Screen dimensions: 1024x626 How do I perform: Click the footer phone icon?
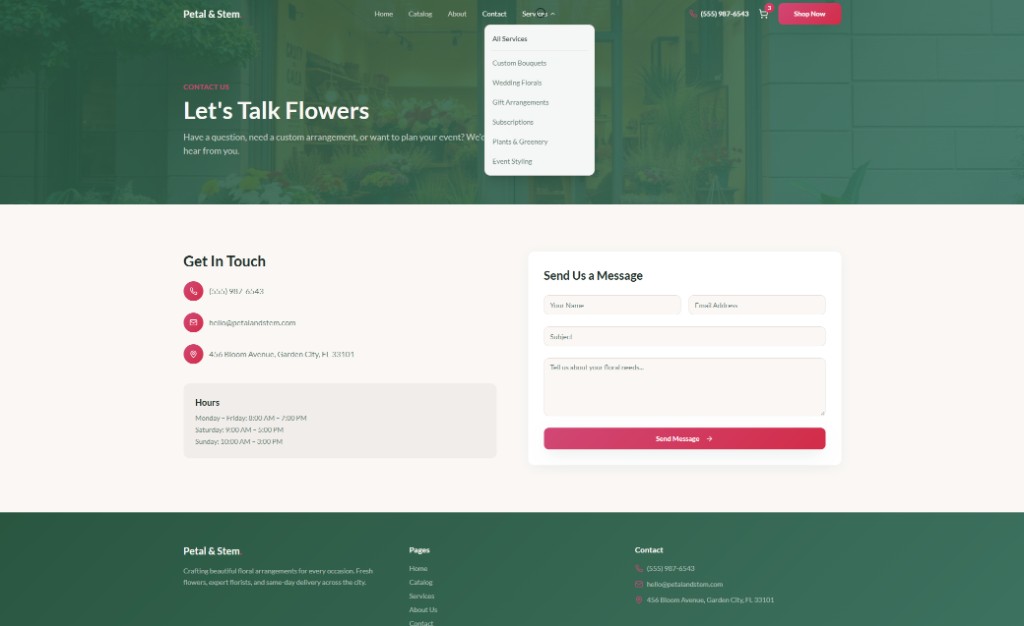pyautogui.click(x=639, y=568)
